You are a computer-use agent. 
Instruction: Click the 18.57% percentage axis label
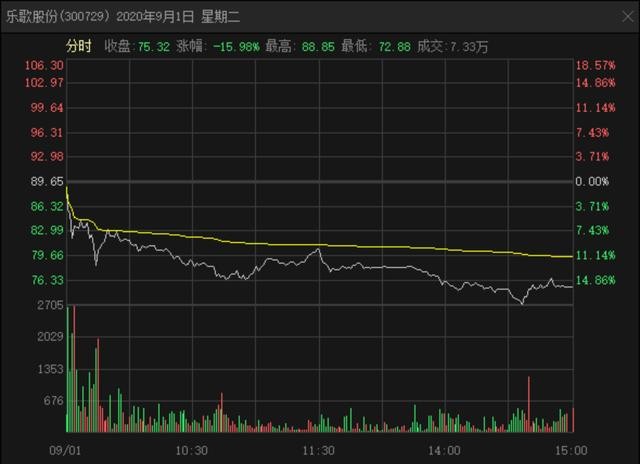595,65
